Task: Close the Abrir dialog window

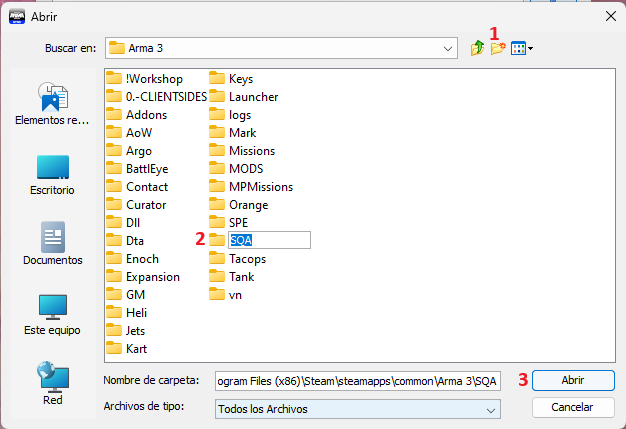Action: (611, 16)
